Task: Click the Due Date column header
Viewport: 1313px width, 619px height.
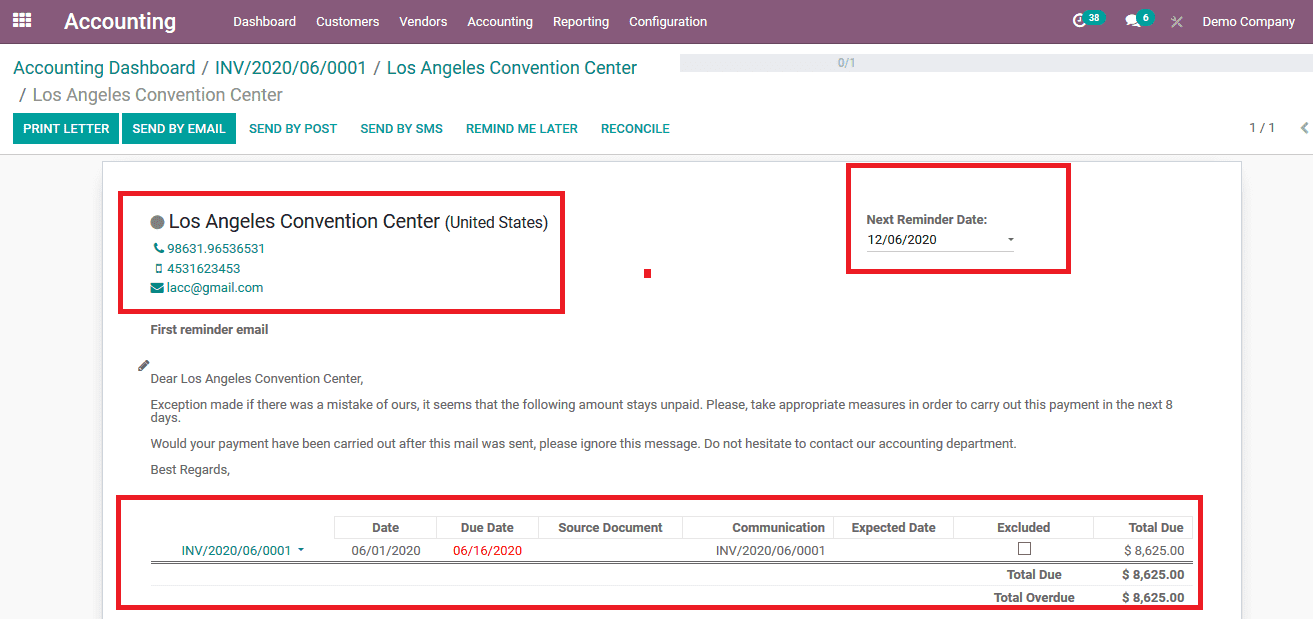Action: click(x=487, y=527)
